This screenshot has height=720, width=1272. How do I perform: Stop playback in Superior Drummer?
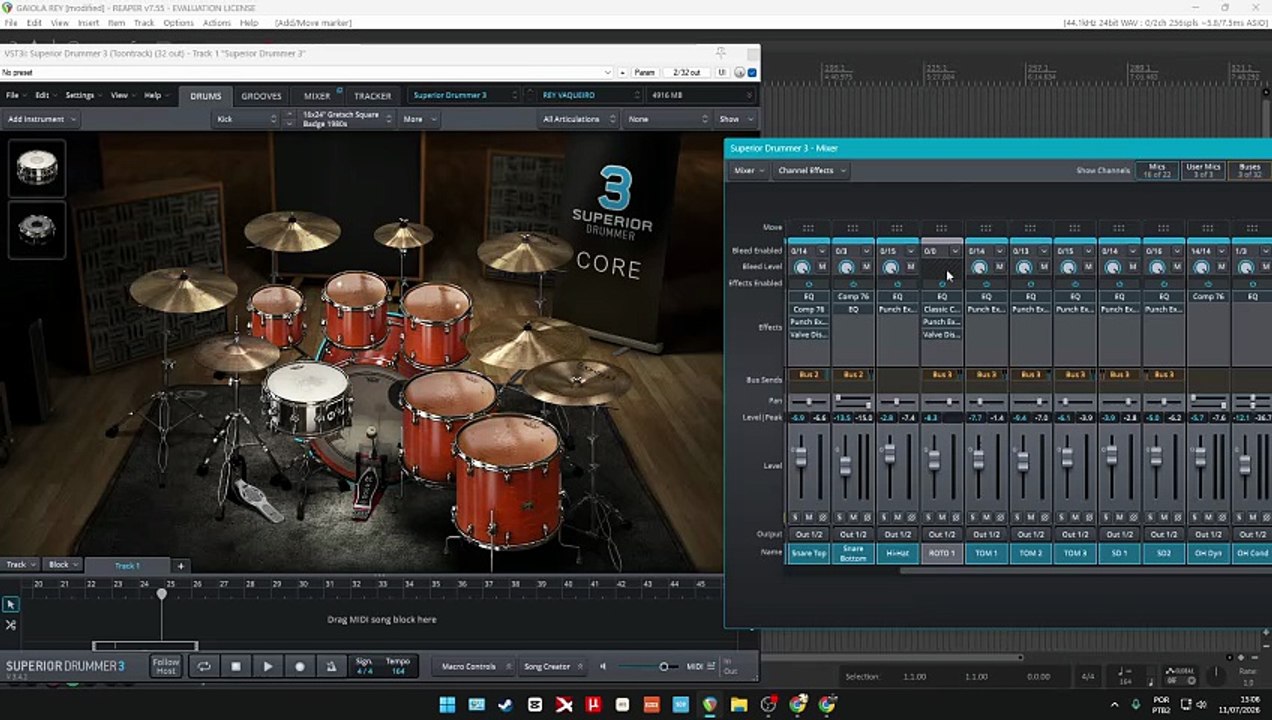pyautogui.click(x=236, y=667)
